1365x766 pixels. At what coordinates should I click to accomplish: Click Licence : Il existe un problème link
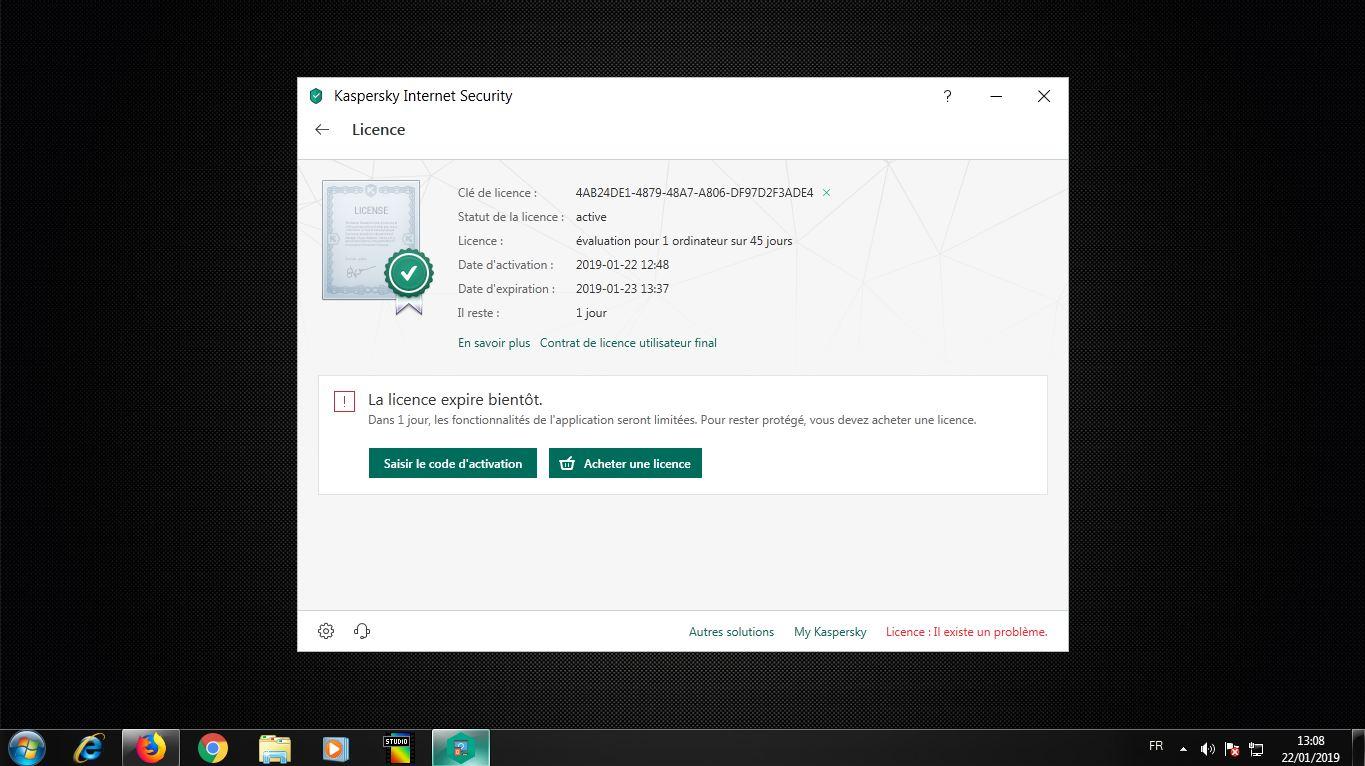pyautogui.click(x=966, y=632)
